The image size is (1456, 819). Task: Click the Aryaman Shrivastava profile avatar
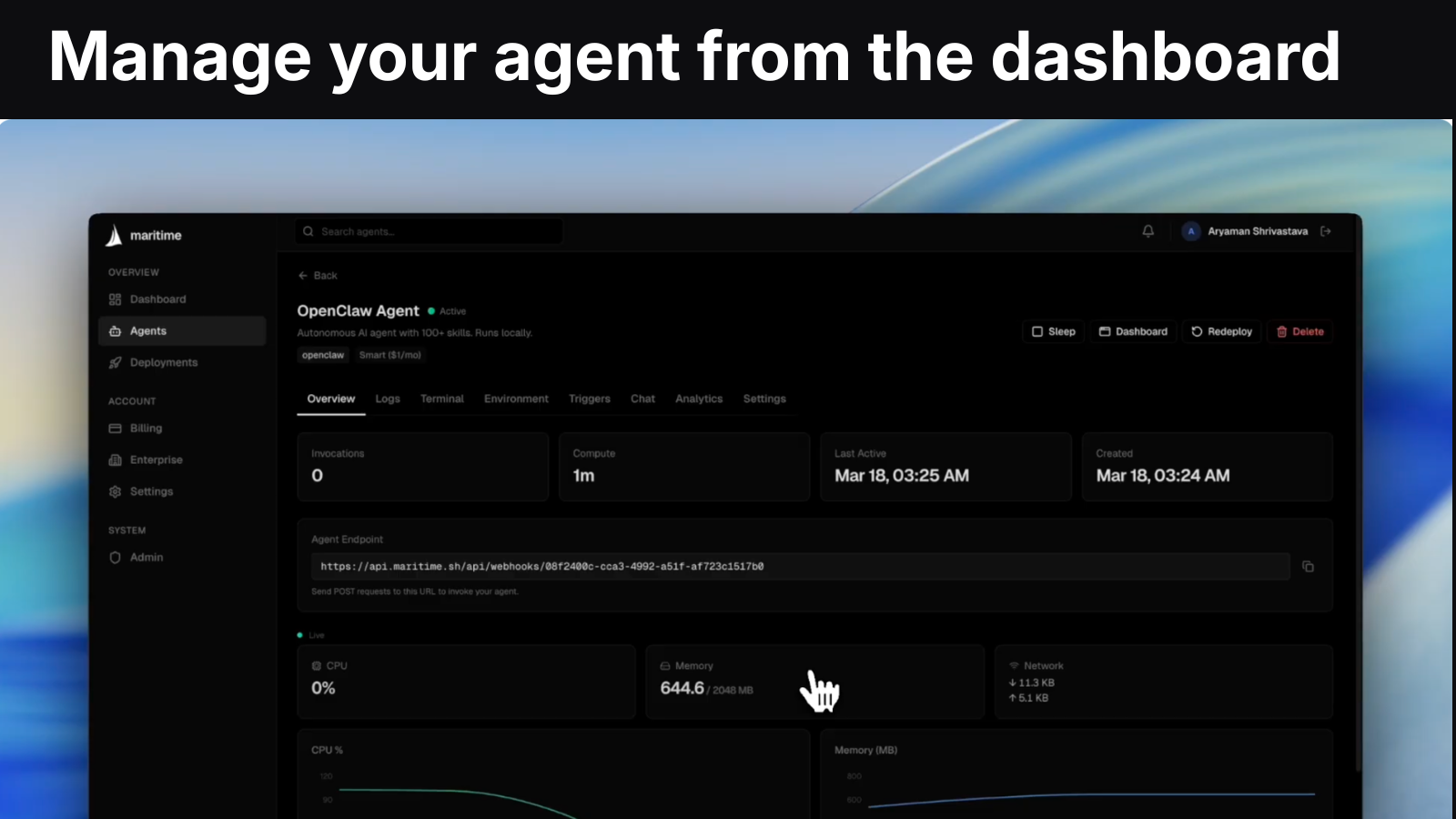point(1191,231)
